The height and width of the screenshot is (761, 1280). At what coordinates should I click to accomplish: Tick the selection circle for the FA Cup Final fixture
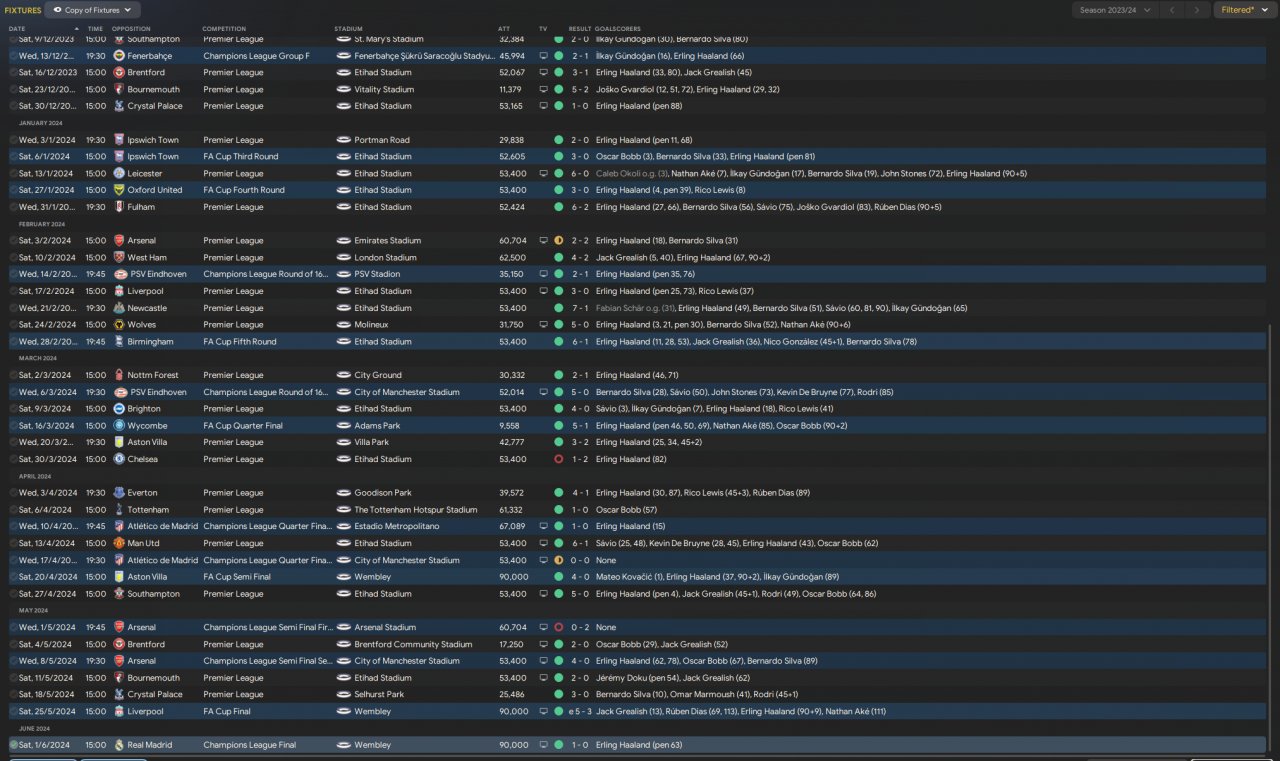click(x=13, y=711)
